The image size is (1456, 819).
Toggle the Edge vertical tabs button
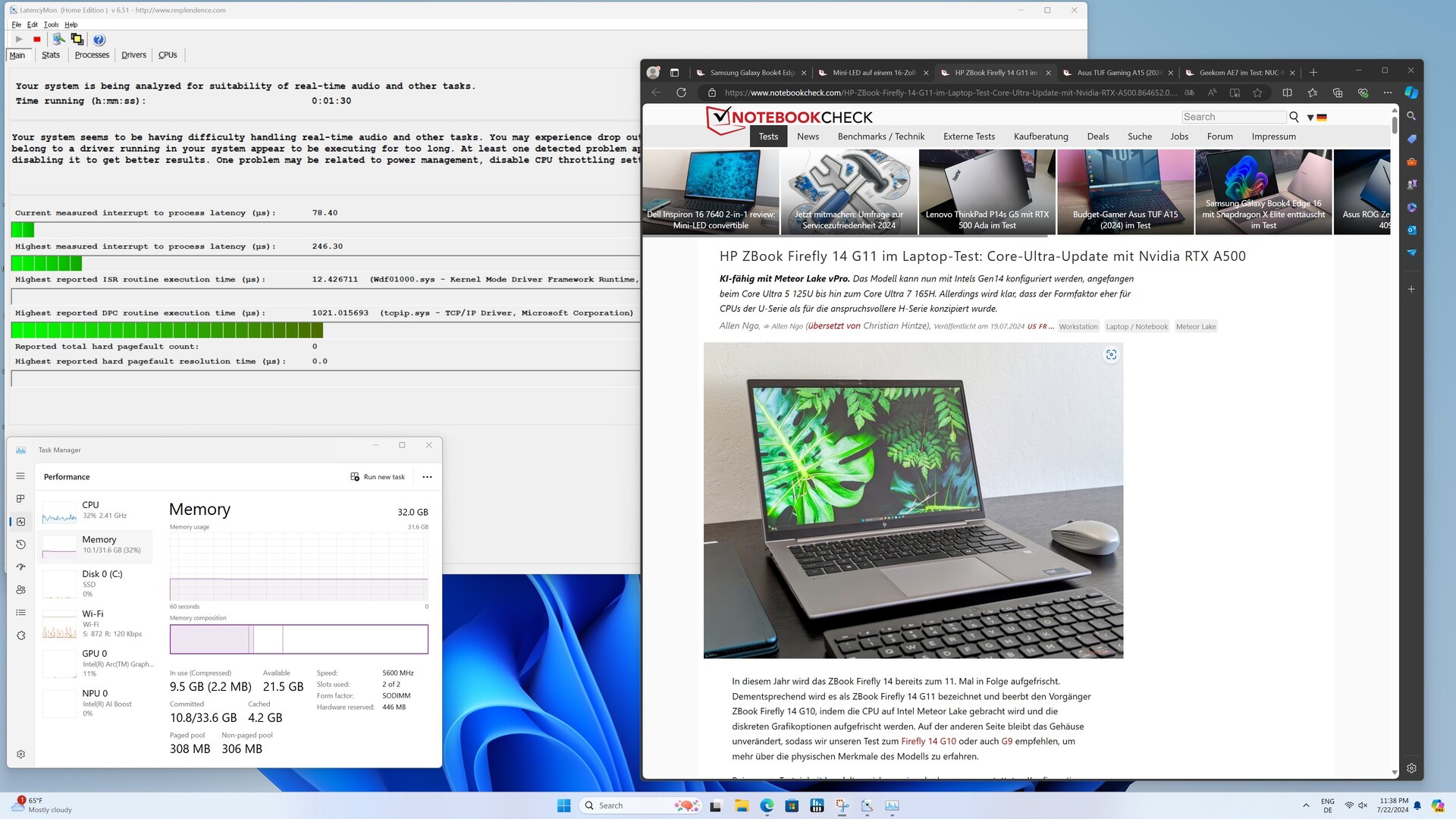coord(674,73)
